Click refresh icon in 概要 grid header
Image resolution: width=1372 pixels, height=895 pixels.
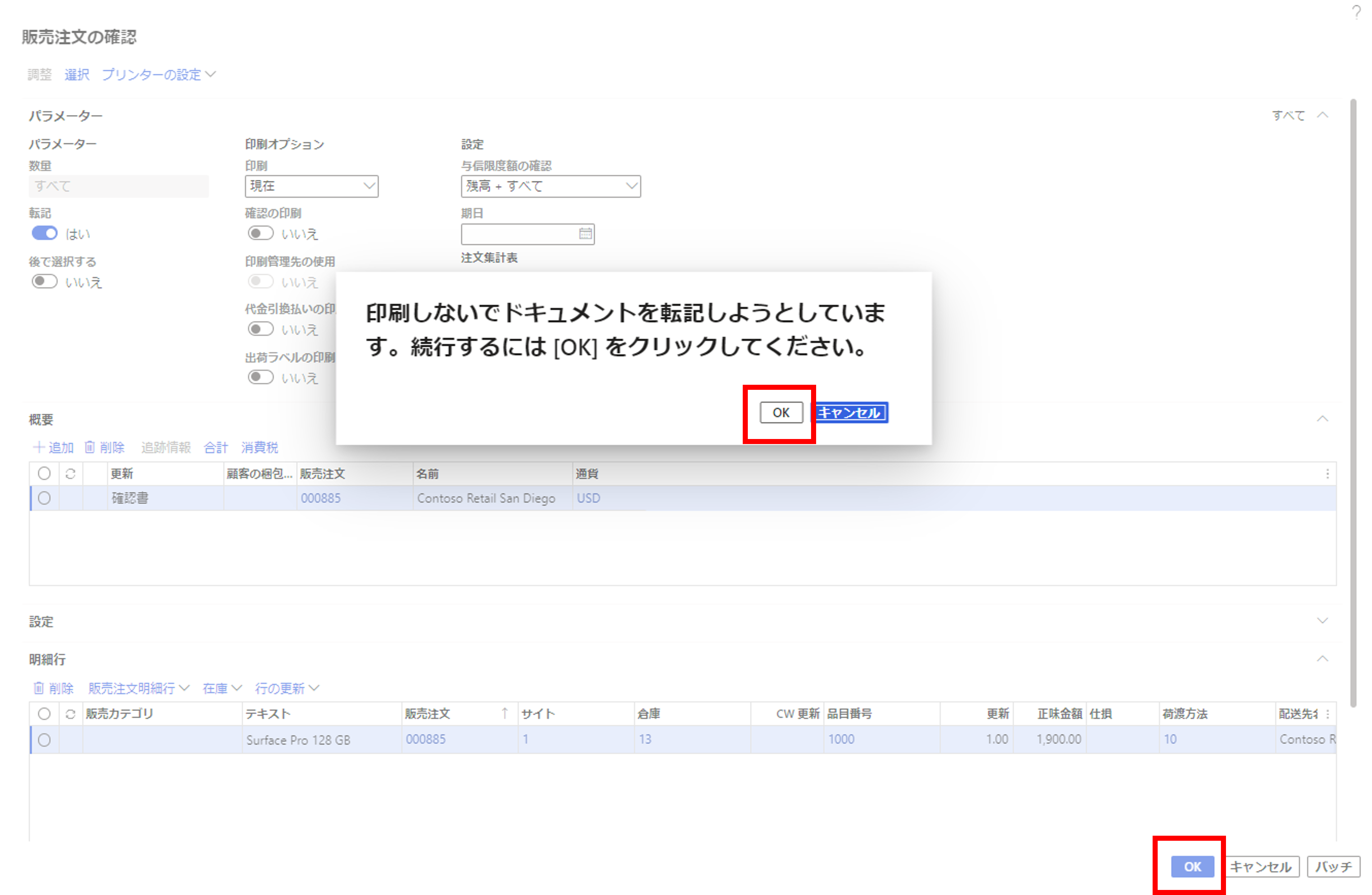[x=70, y=473]
